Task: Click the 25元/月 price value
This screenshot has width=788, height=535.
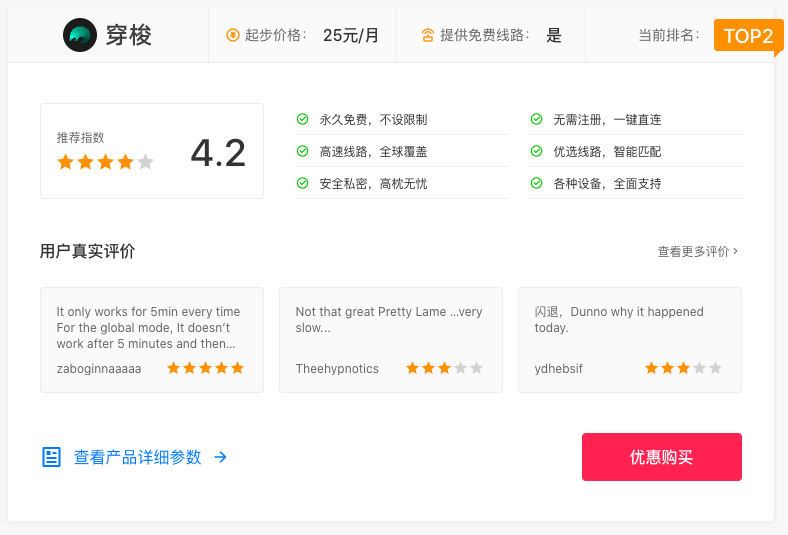Action: [x=351, y=35]
